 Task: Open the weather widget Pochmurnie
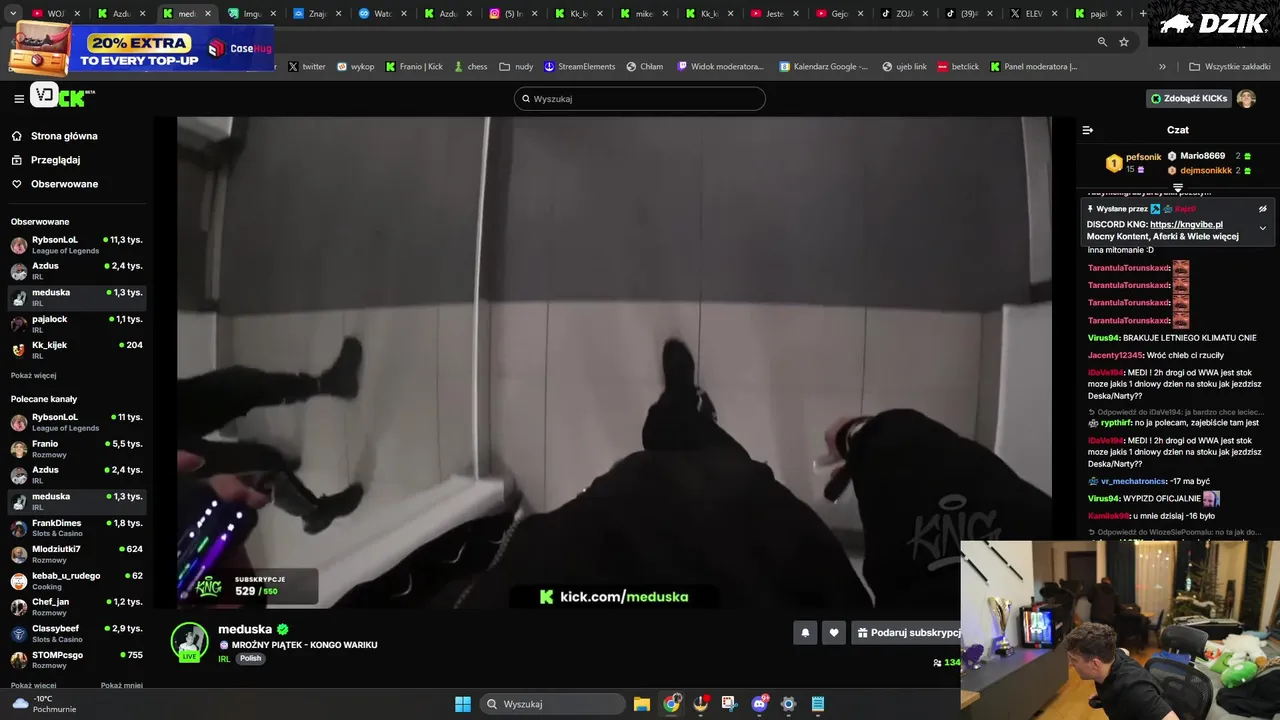(44, 704)
